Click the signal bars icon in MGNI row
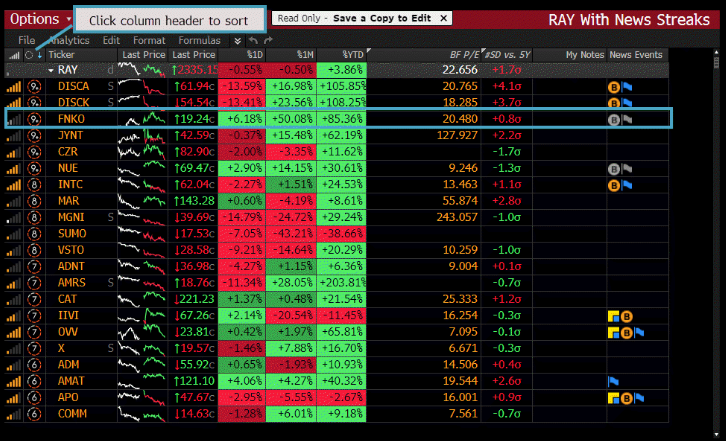726x441 pixels. point(14,217)
